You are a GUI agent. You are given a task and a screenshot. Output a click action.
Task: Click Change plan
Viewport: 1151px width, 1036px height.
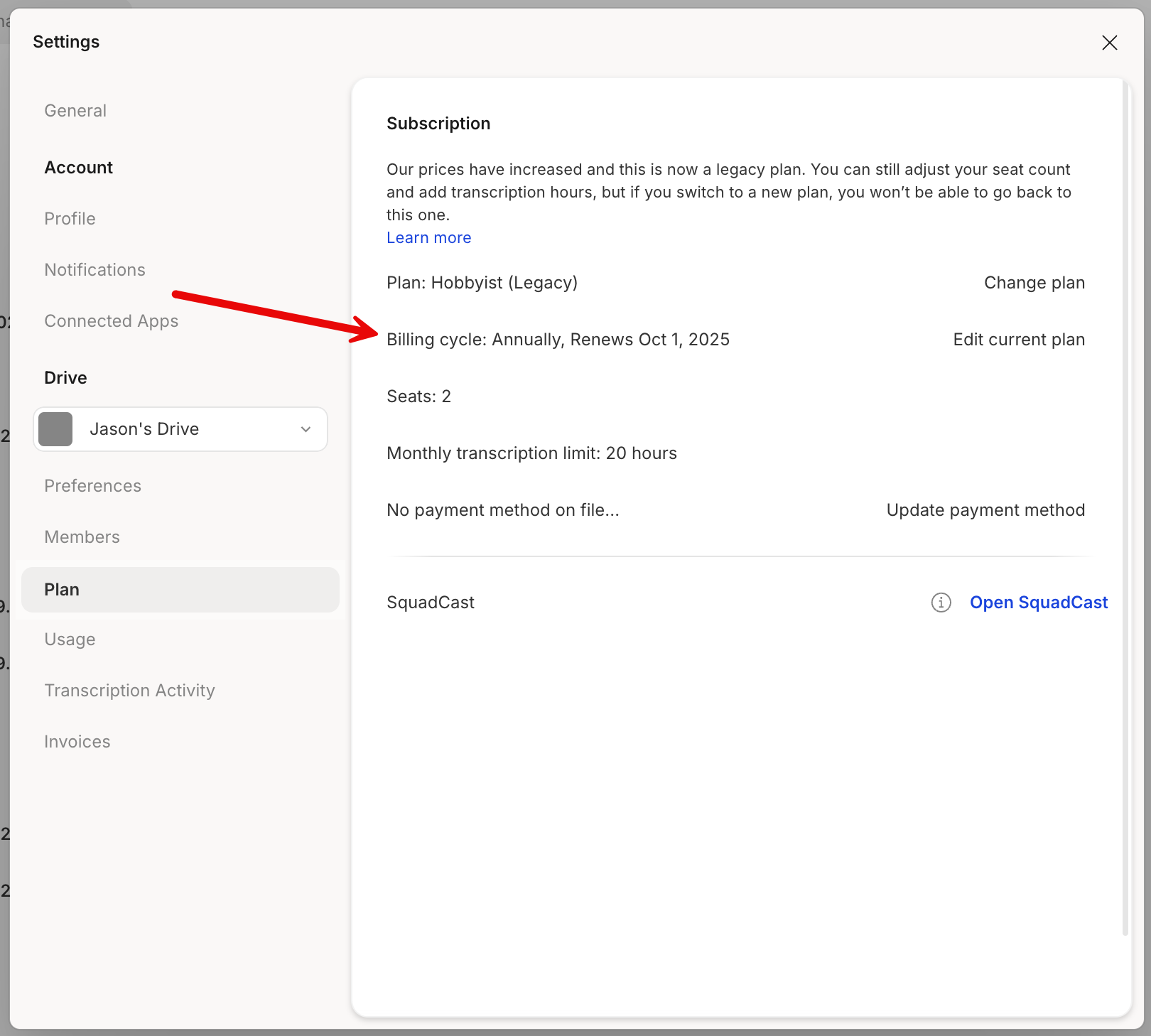pyautogui.click(x=1034, y=283)
